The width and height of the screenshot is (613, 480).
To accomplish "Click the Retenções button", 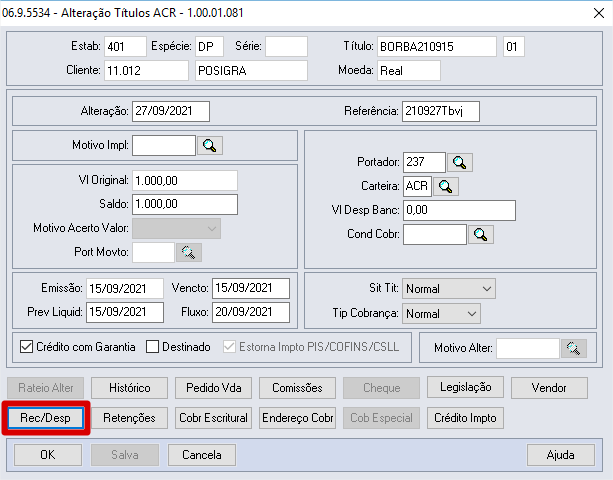I will pos(129,418).
